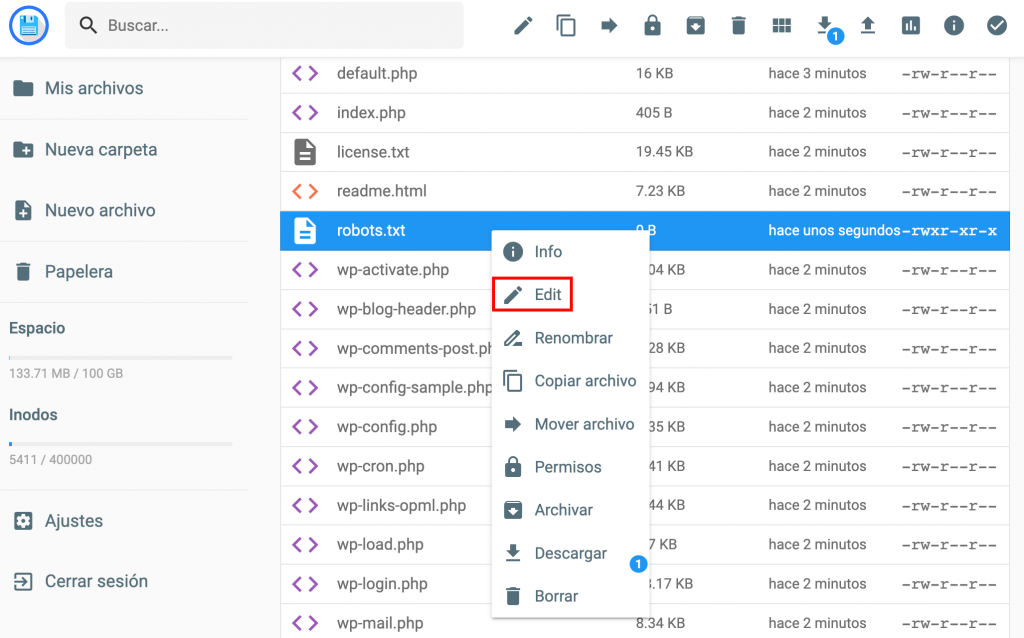Click the download icon showing badge 1
The image size is (1024, 638).
(824, 25)
